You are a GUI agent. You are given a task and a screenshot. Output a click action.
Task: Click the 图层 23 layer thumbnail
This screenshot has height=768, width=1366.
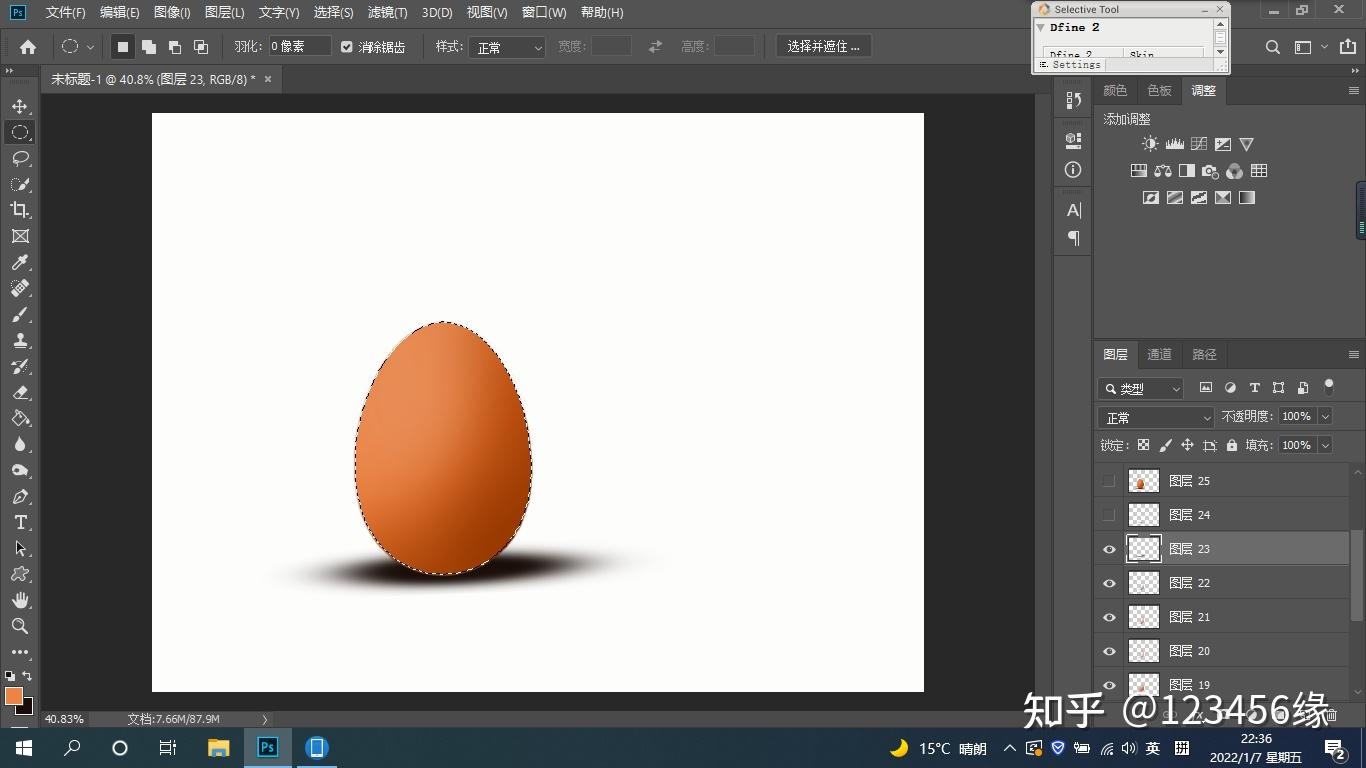pyautogui.click(x=1143, y=548)
